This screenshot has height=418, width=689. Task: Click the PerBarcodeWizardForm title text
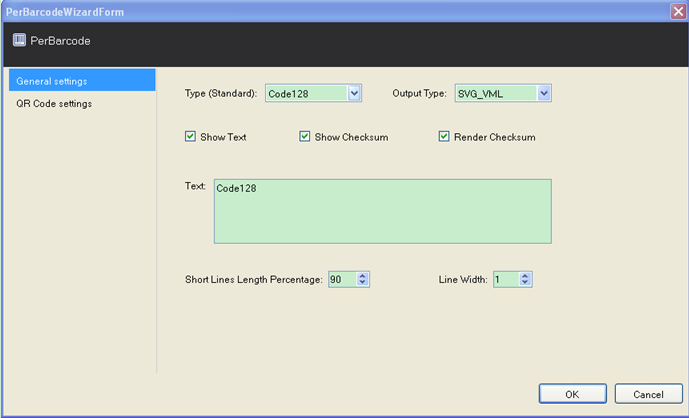click(x=65, y=12)
